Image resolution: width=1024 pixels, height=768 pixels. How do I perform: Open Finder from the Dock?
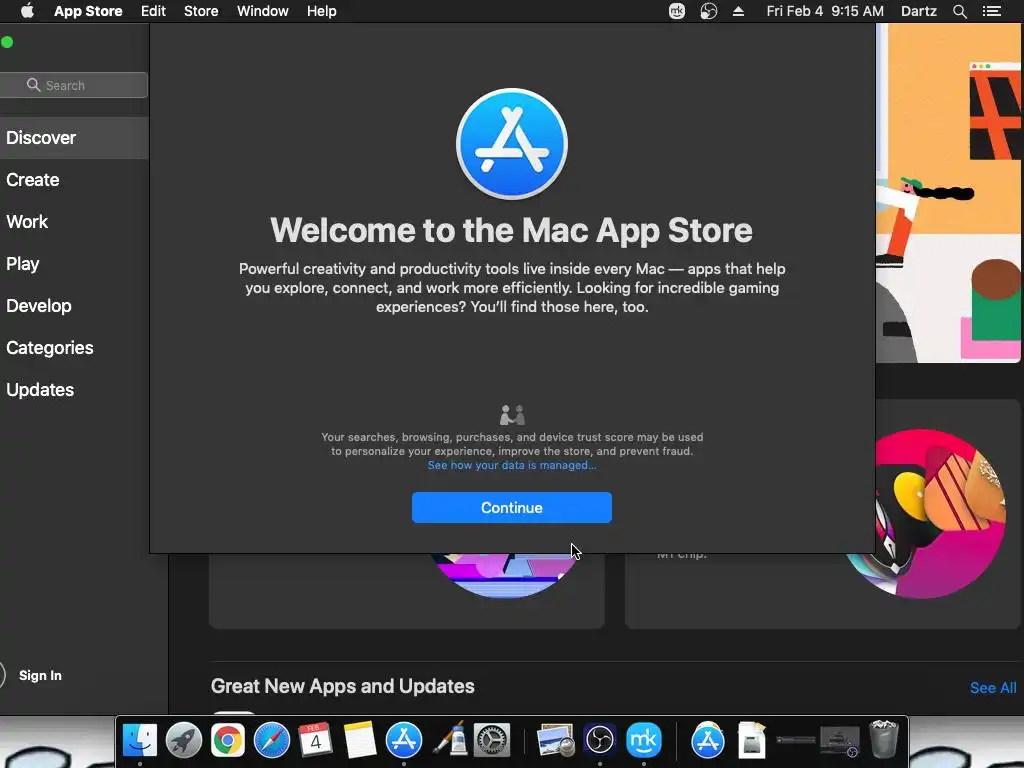pyautogui.click(x=140, y=740)
